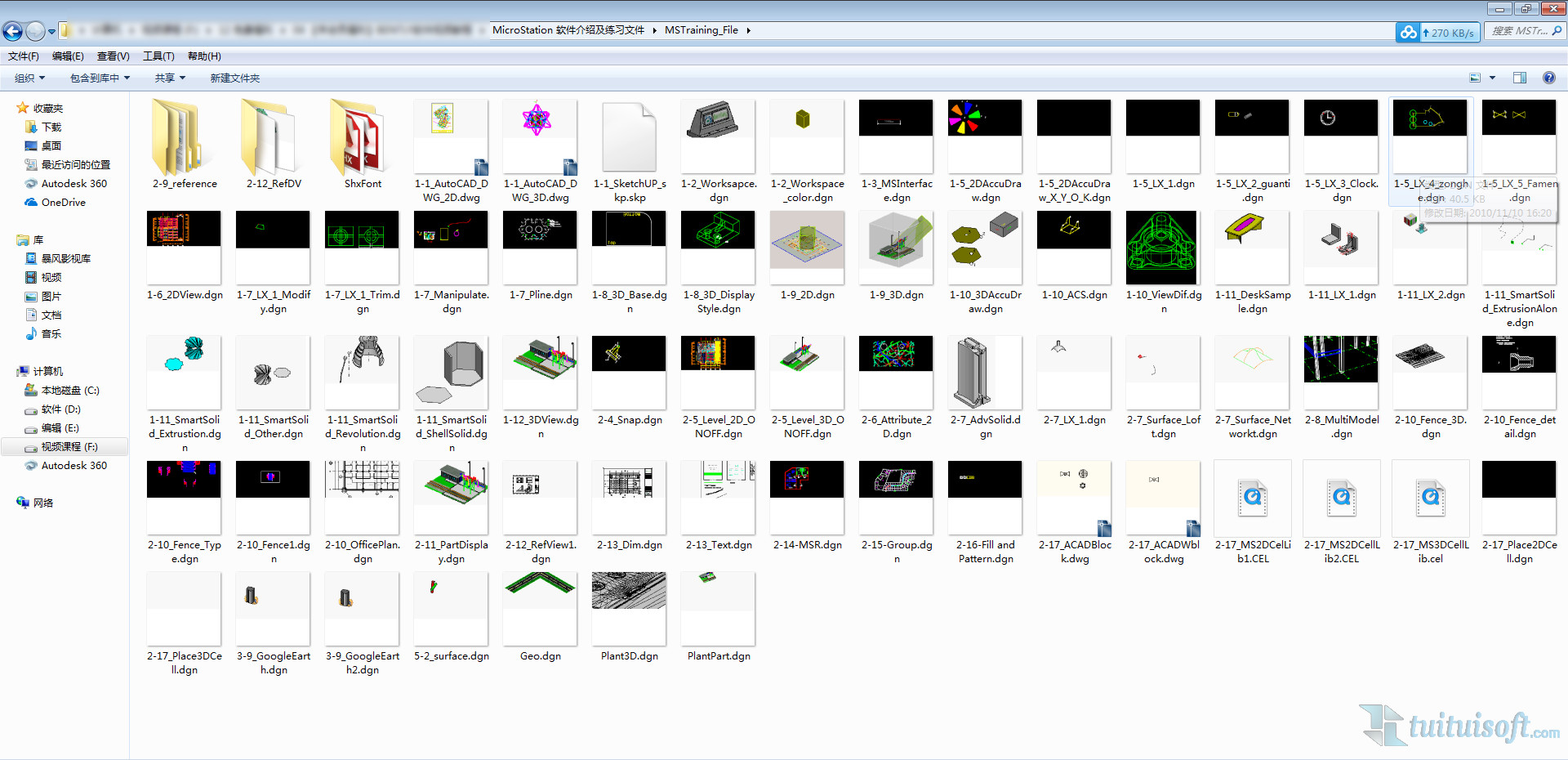Click the 1-10_ViewDif.dgn thumbnail

click(1163, 248)
